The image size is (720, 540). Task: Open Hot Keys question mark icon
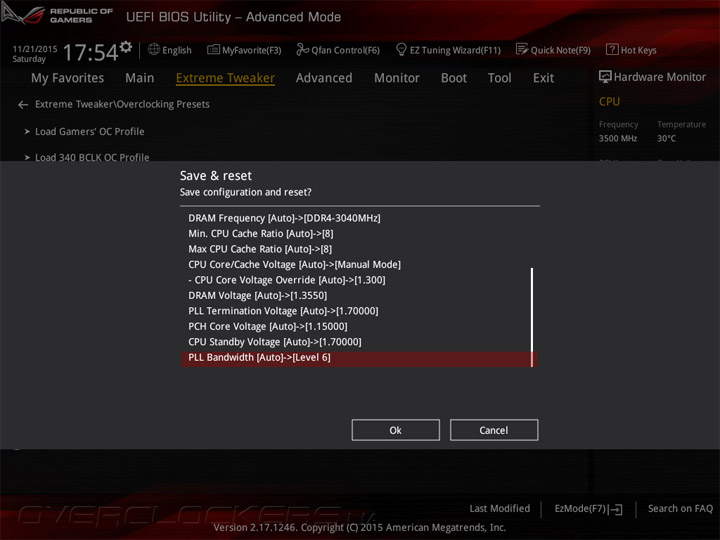612,49
